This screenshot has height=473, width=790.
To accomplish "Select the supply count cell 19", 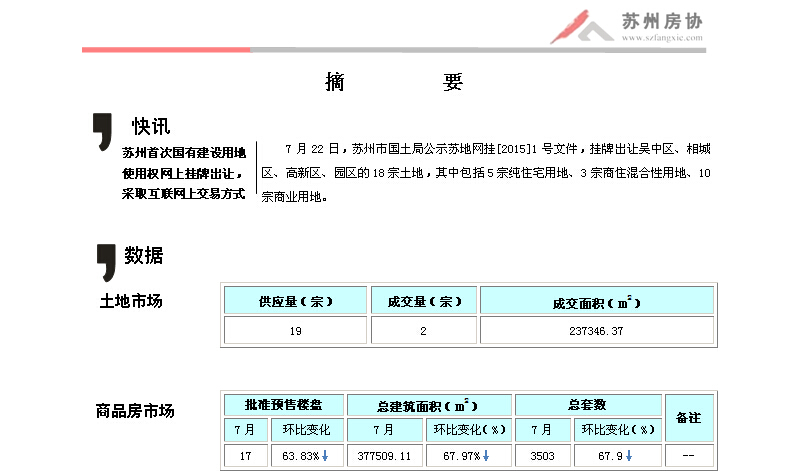I will click(295, 330).
